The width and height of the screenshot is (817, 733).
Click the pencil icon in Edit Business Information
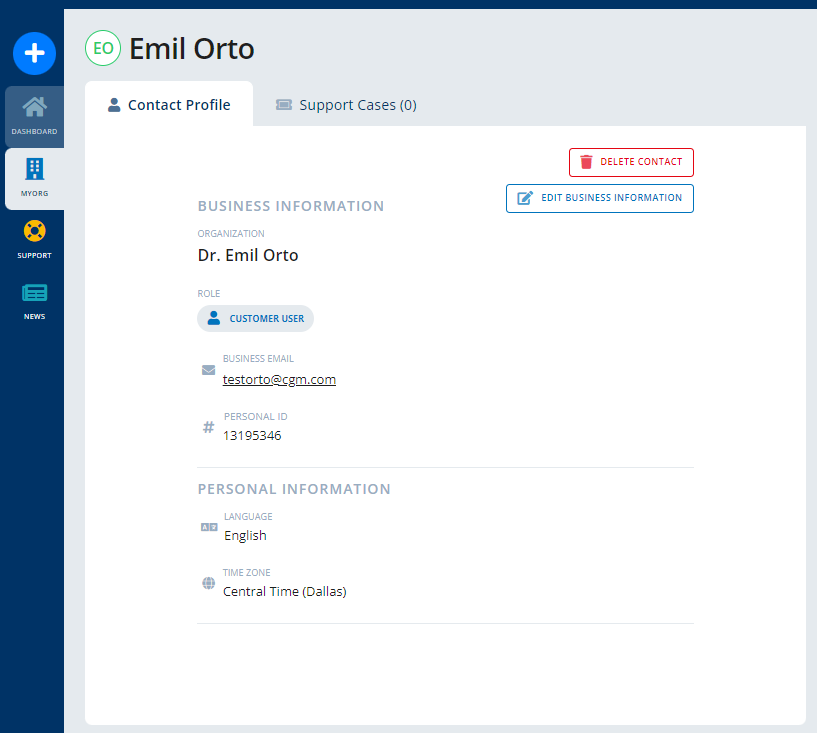pos(523,197)
